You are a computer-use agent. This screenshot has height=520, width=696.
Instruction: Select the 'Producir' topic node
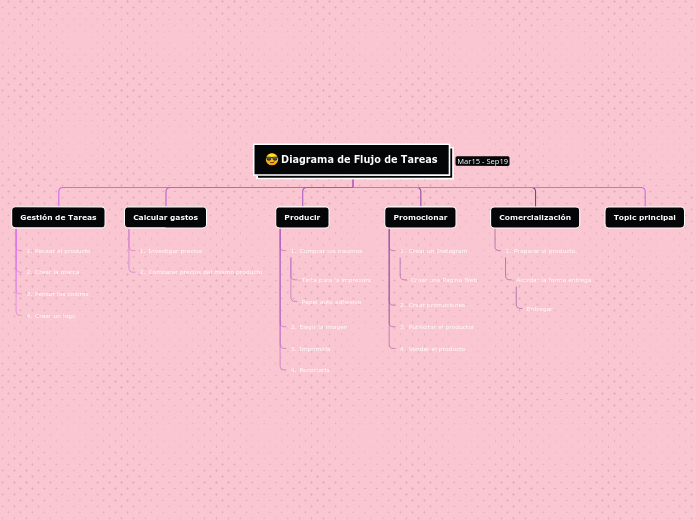click(x=302, y=217)
